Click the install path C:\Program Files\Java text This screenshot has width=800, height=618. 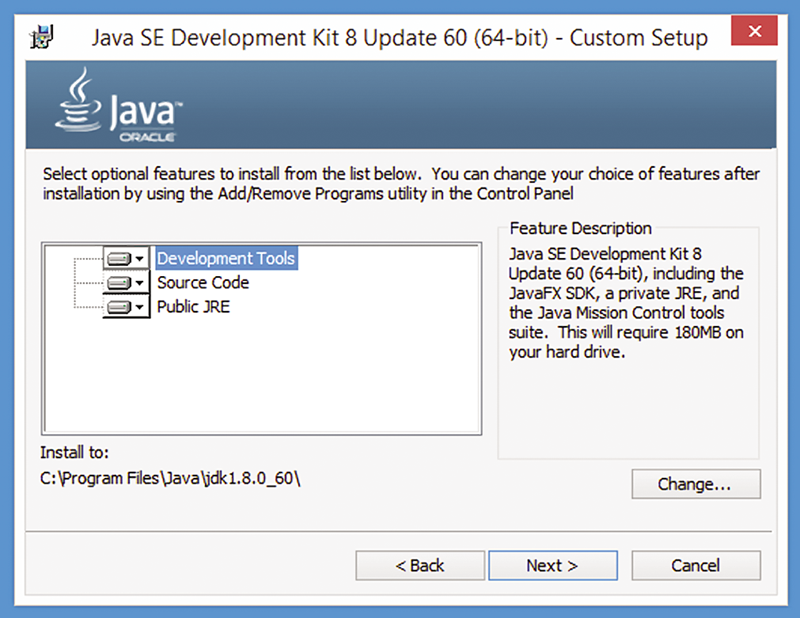coord(170,478)
